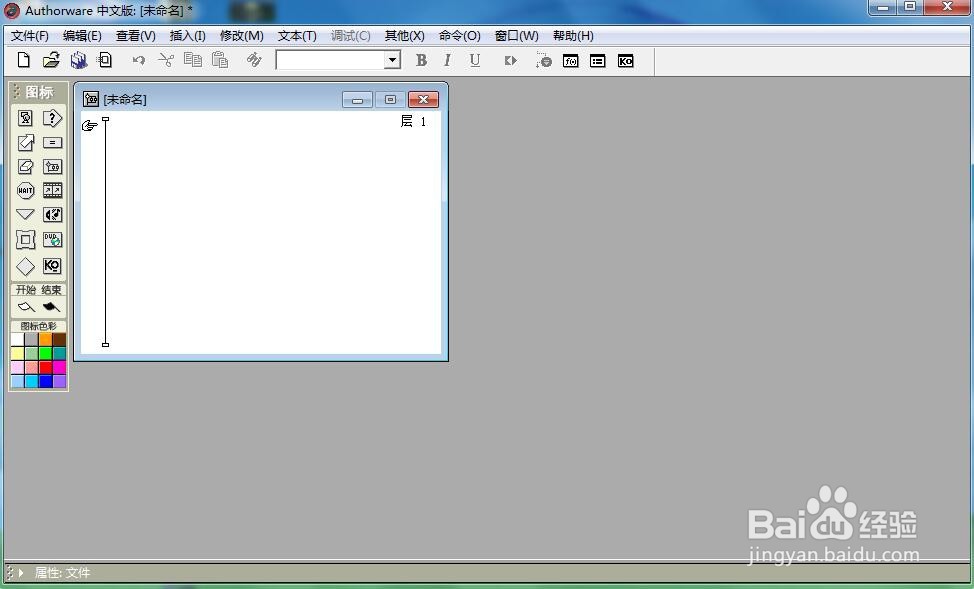Click the Find toolbar icon

[253, 60]
